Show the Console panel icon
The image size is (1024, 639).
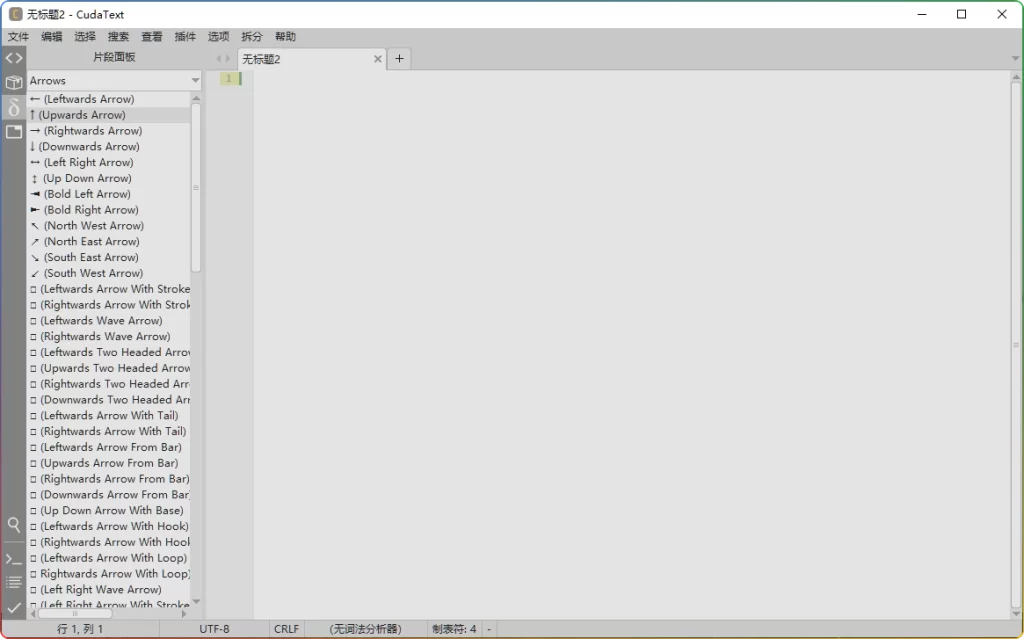14,559
